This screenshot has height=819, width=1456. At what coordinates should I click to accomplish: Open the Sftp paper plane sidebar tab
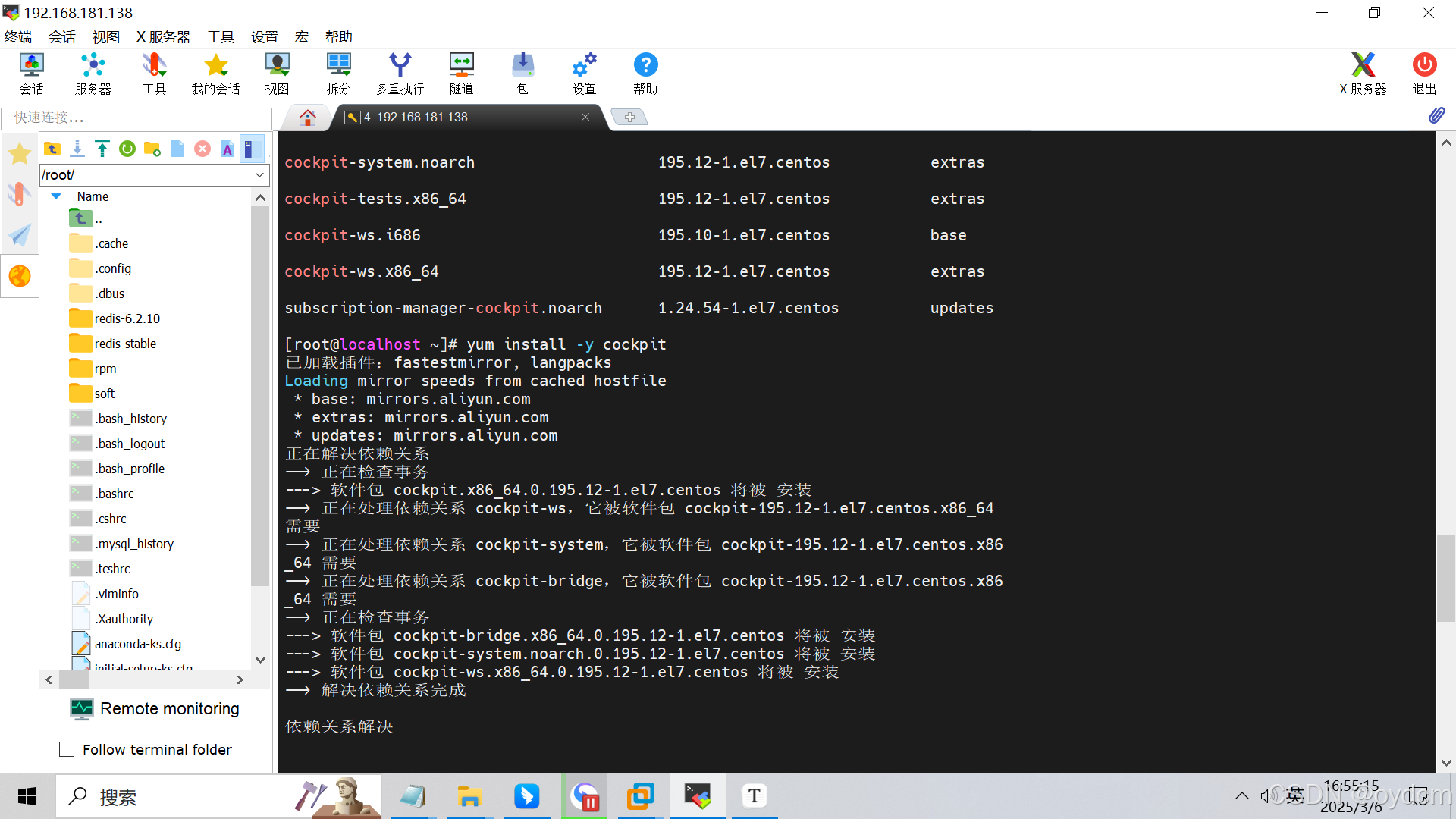[x=20, y=235]
